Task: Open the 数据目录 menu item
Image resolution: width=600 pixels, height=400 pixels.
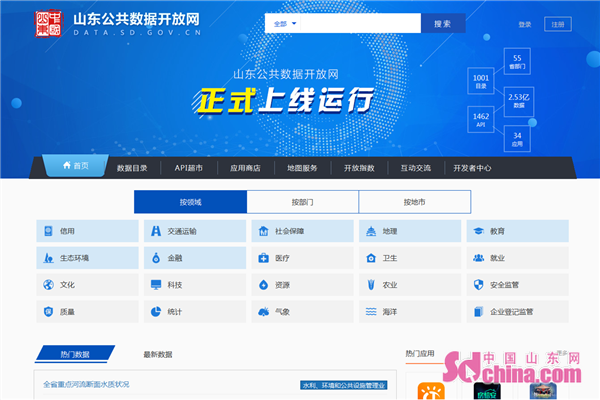Action: coord(132,168)
